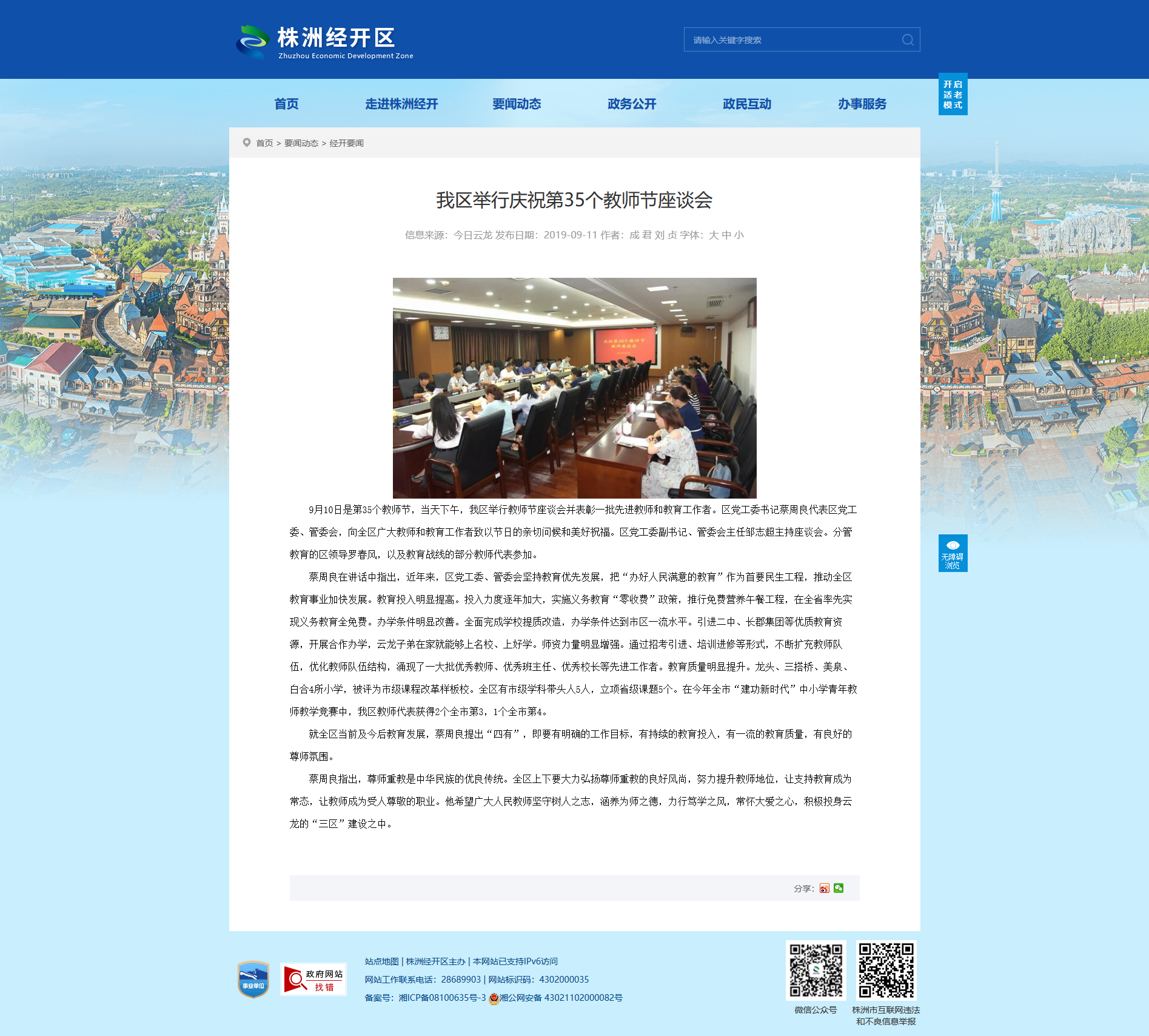Screen dimensions: 1149x1036
Task: Click the Zhuzhou Economic Zone logo
Action: (324, 42)
